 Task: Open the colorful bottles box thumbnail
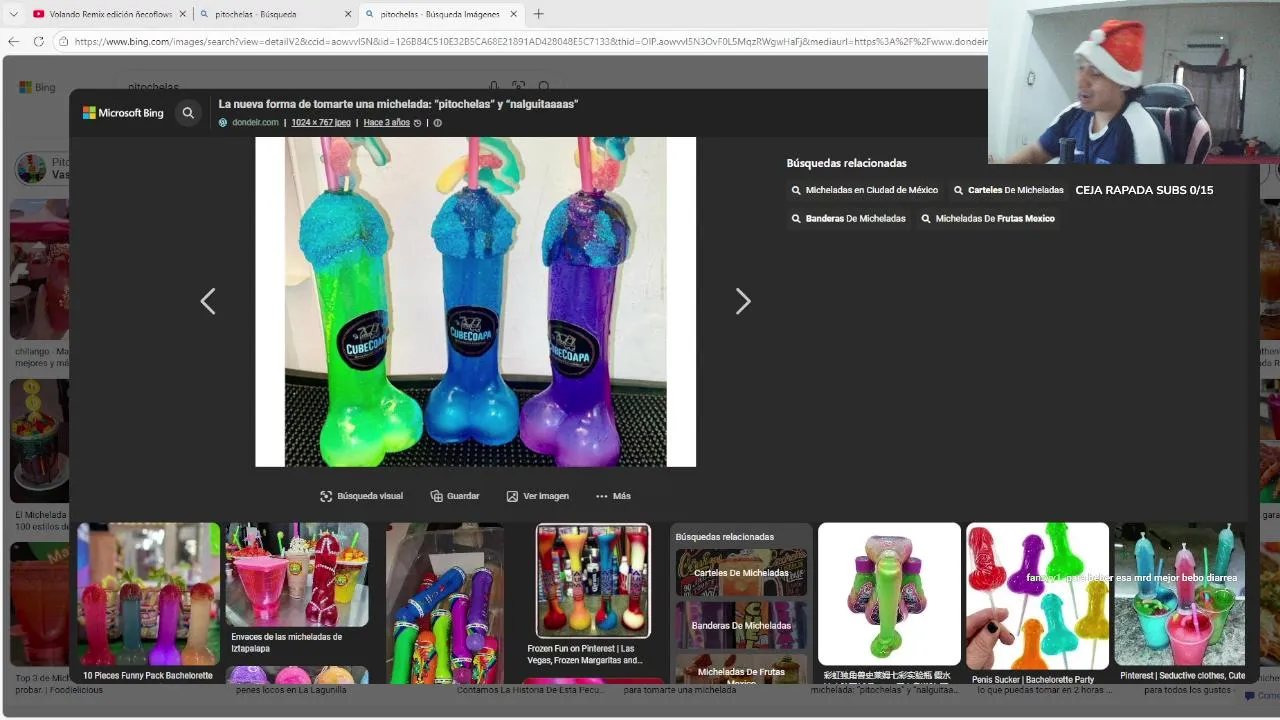(445, 602)
